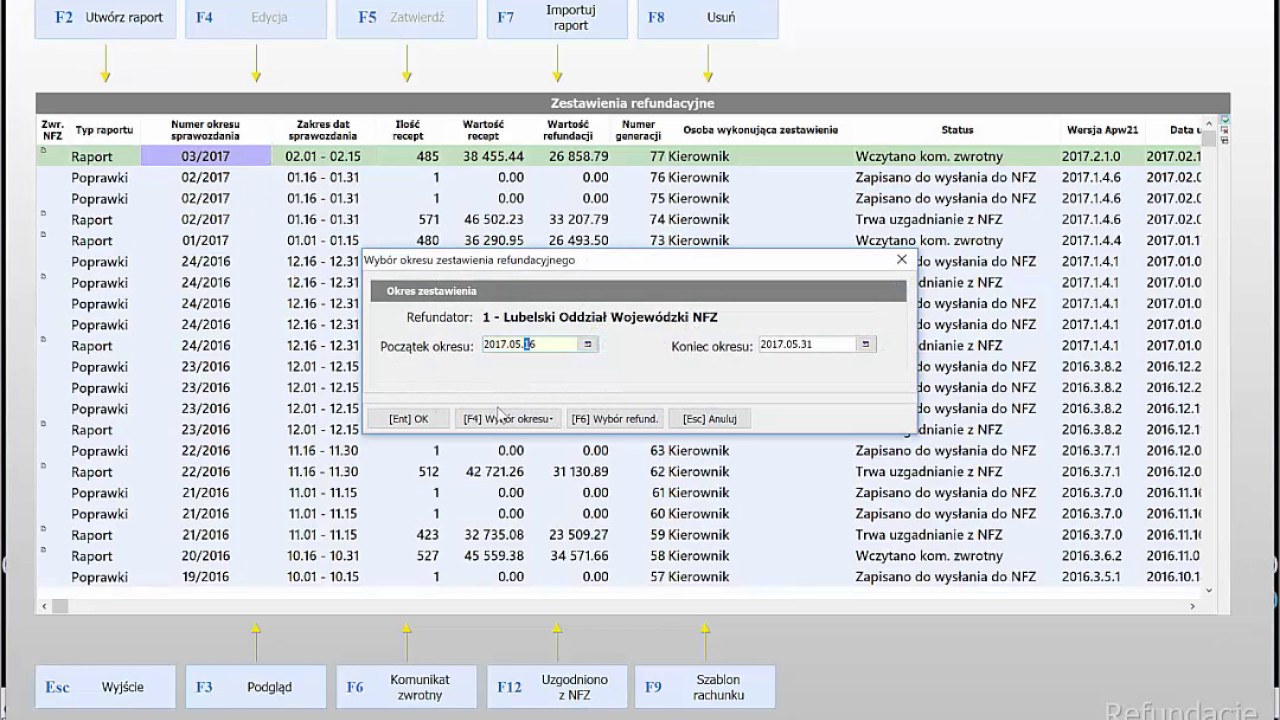Click the Wartość refundacji column header
Viewport: 1280px width, 720px height.
(x=568, y=130)
